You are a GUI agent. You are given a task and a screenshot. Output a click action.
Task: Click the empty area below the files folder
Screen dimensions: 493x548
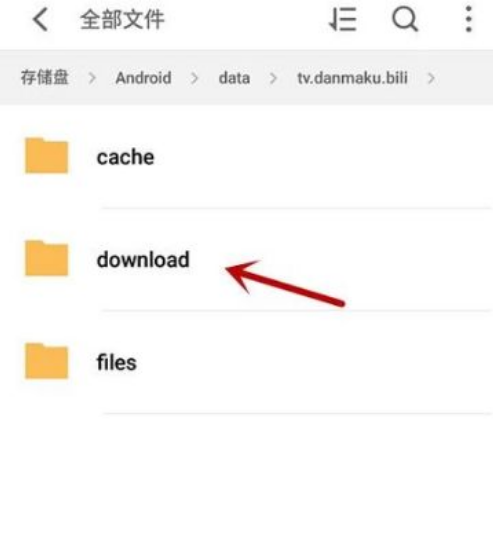click(x=246, y=481)
